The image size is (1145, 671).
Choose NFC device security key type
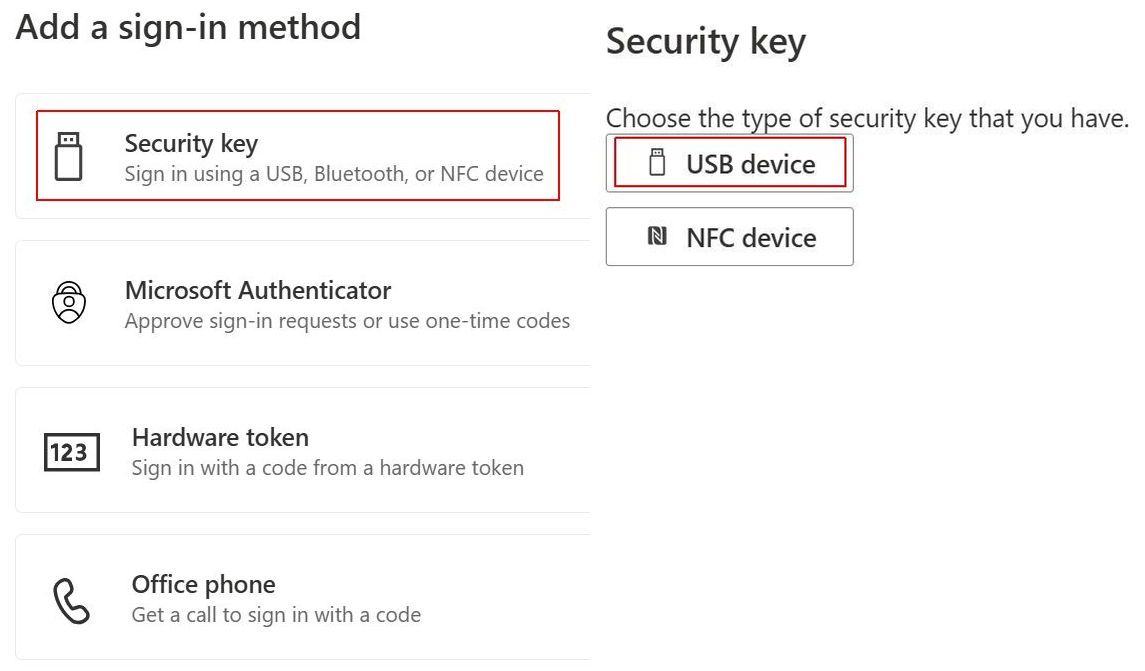point(729,237)
